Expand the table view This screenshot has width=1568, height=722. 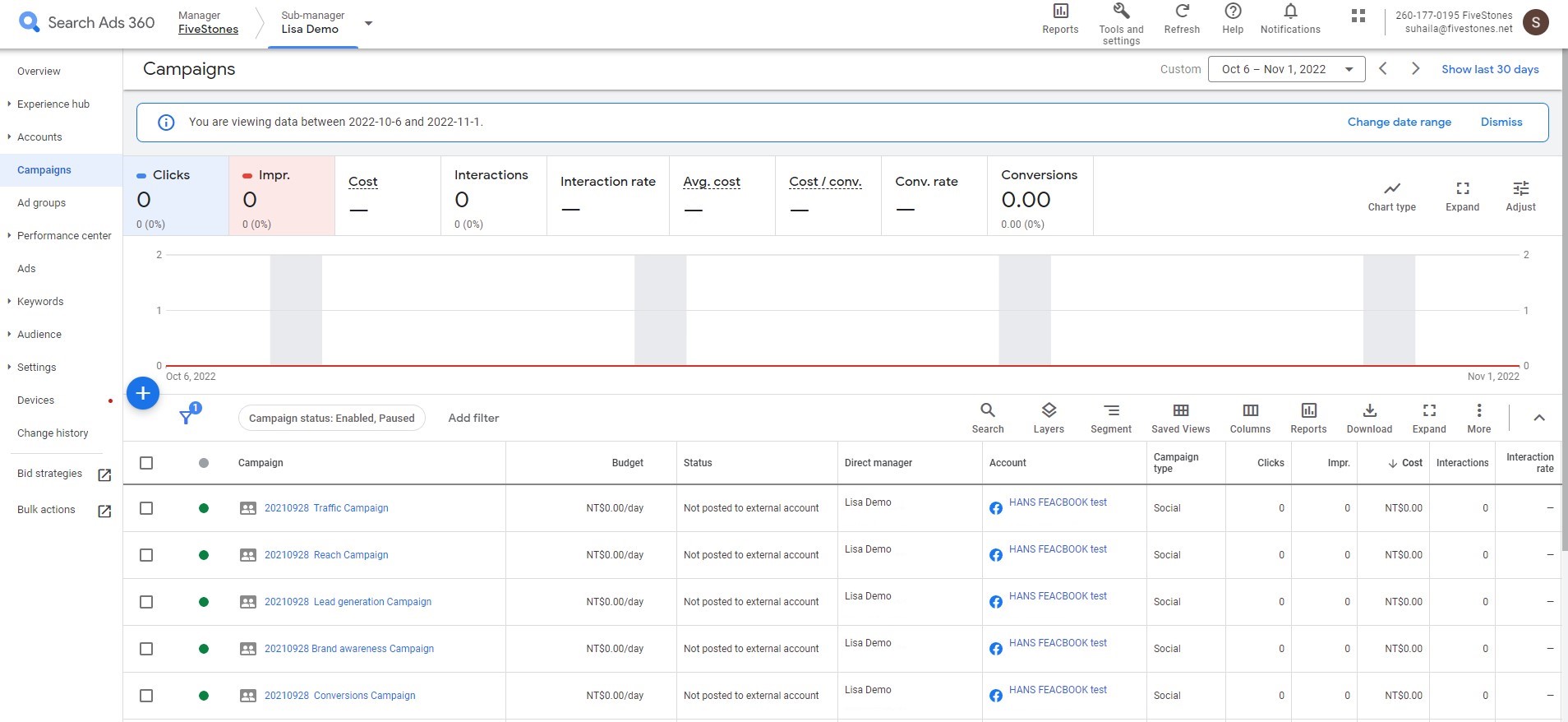coord(1429,418)
